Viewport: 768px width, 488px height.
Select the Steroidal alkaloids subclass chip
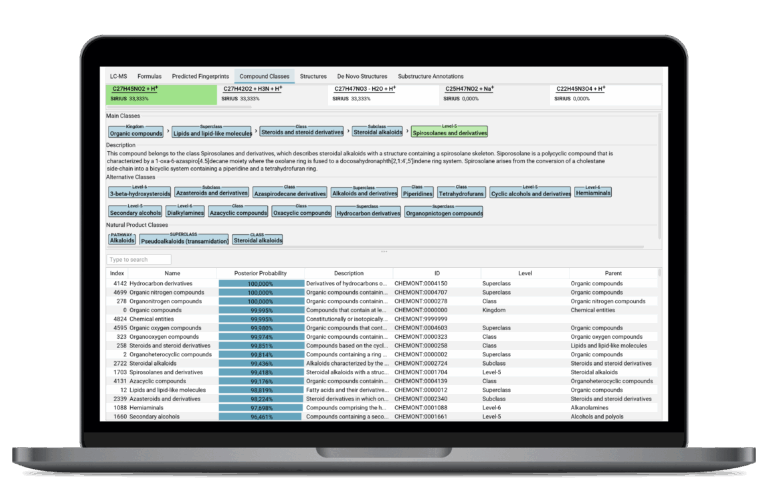coord(378,131)
